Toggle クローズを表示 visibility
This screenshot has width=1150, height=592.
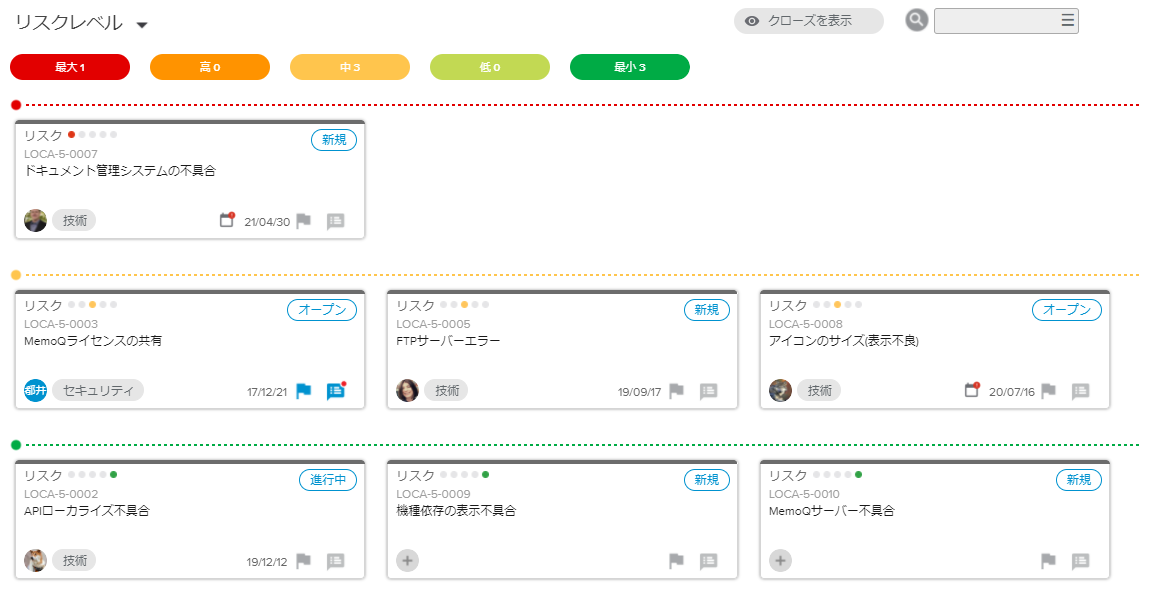[808, 21]
